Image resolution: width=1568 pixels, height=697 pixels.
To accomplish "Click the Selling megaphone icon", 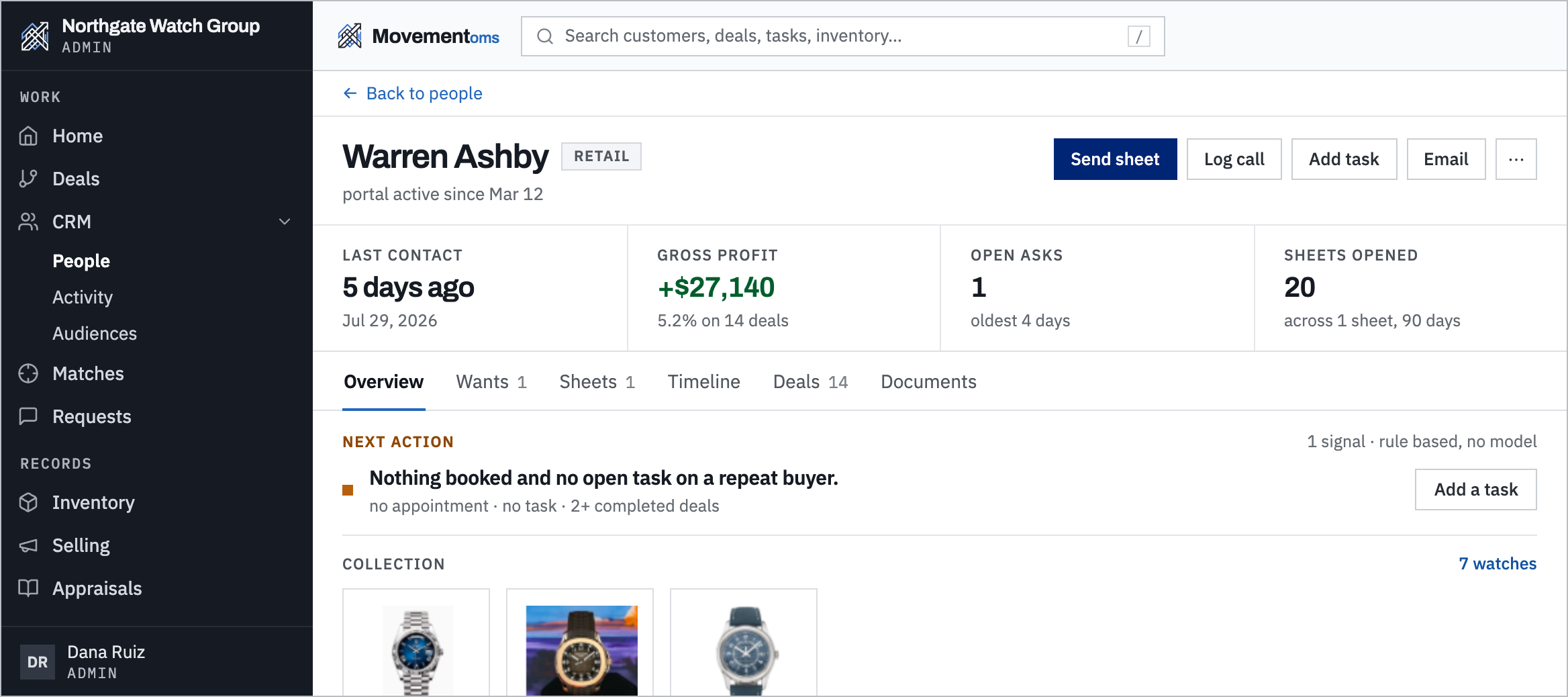I will 28,545.
